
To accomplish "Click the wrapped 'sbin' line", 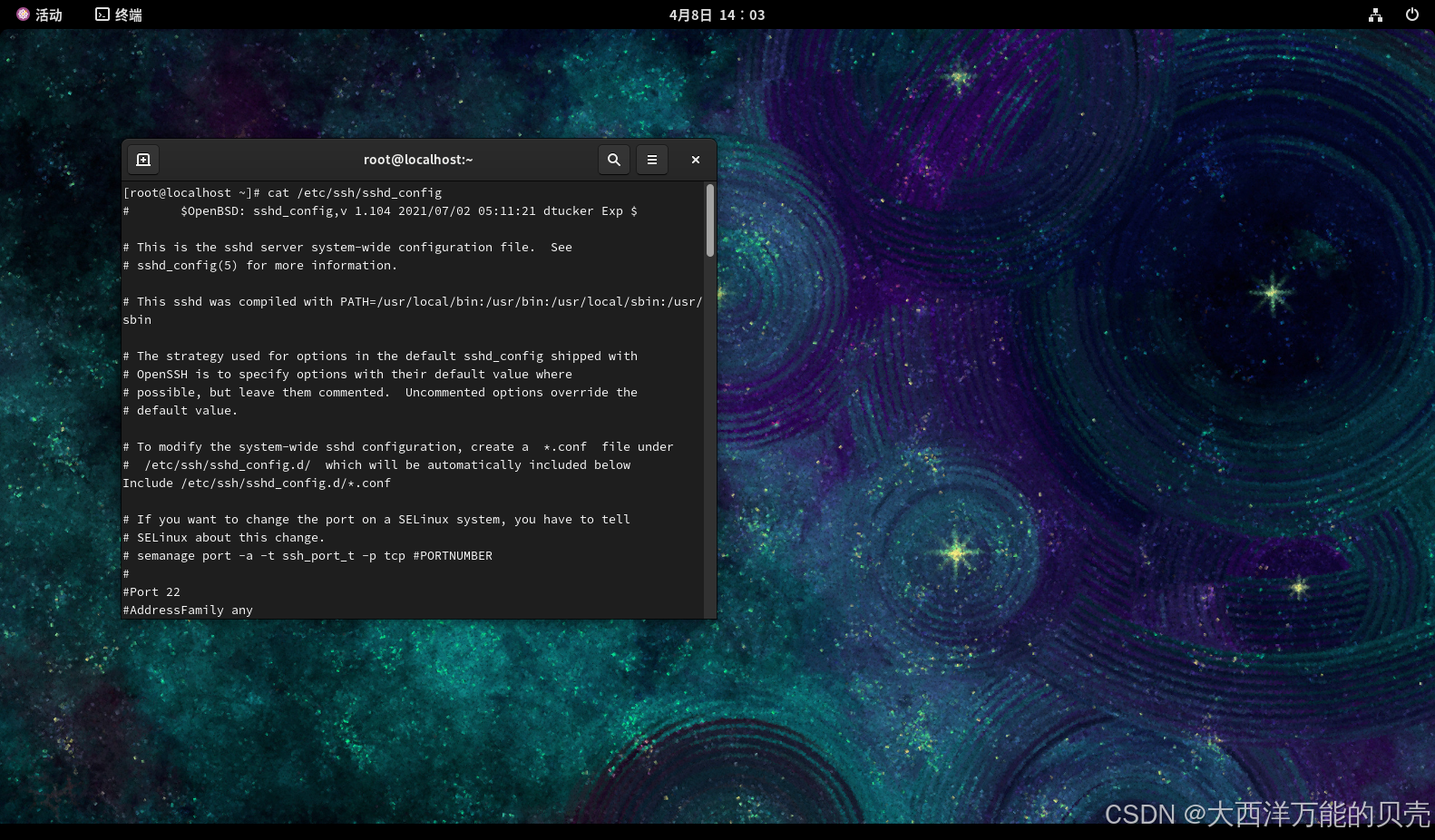I will [137, 319].
